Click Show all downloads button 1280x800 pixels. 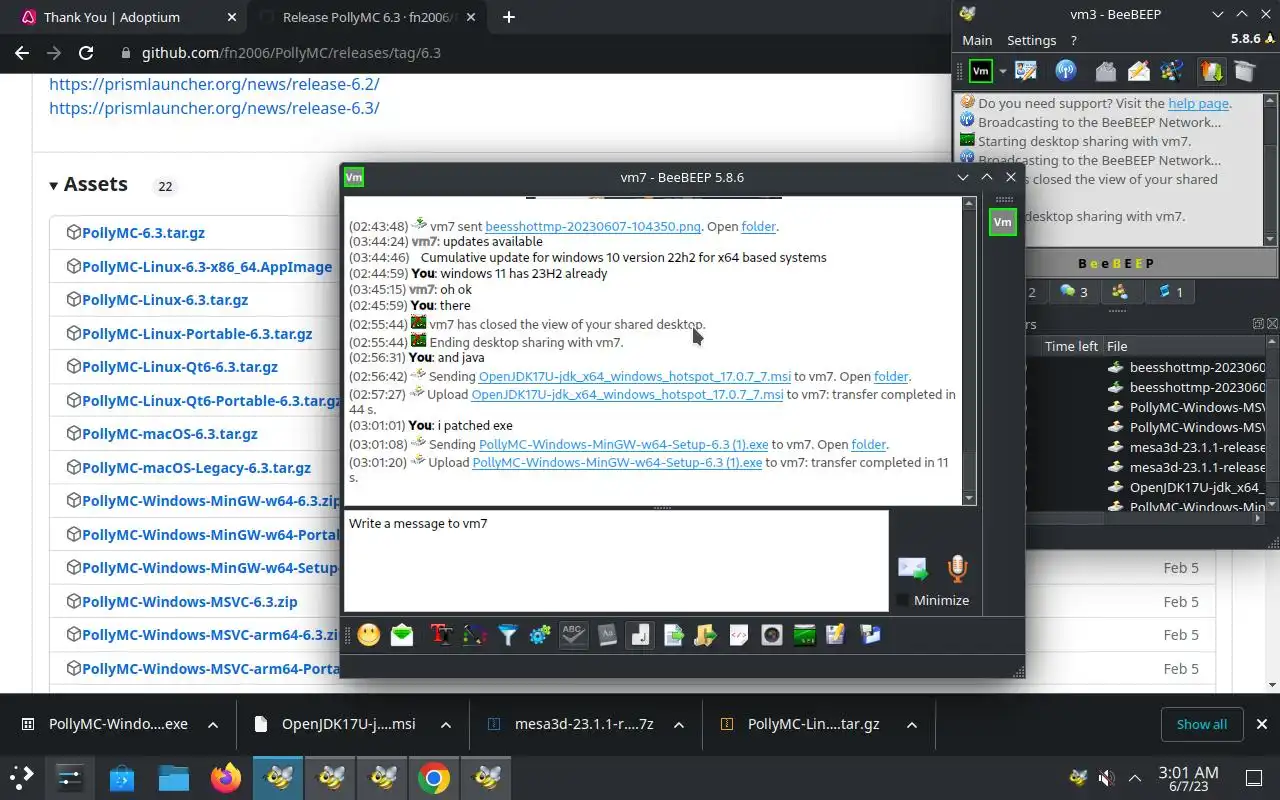(1201, 724)
